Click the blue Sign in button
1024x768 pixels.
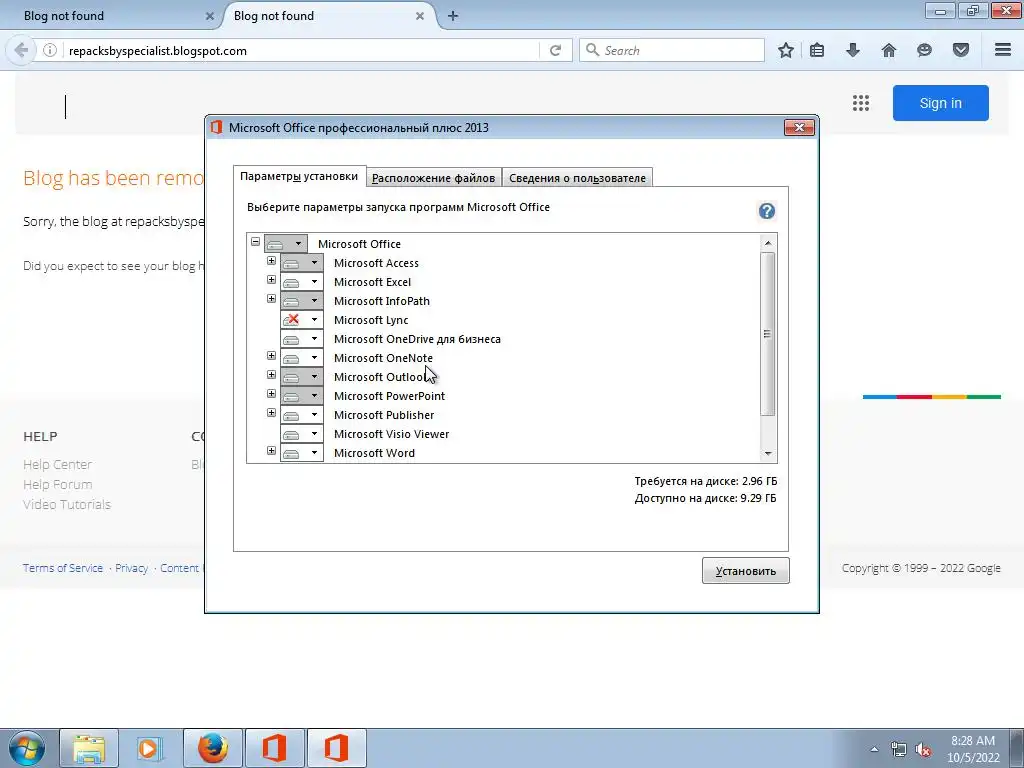[940, 103]
